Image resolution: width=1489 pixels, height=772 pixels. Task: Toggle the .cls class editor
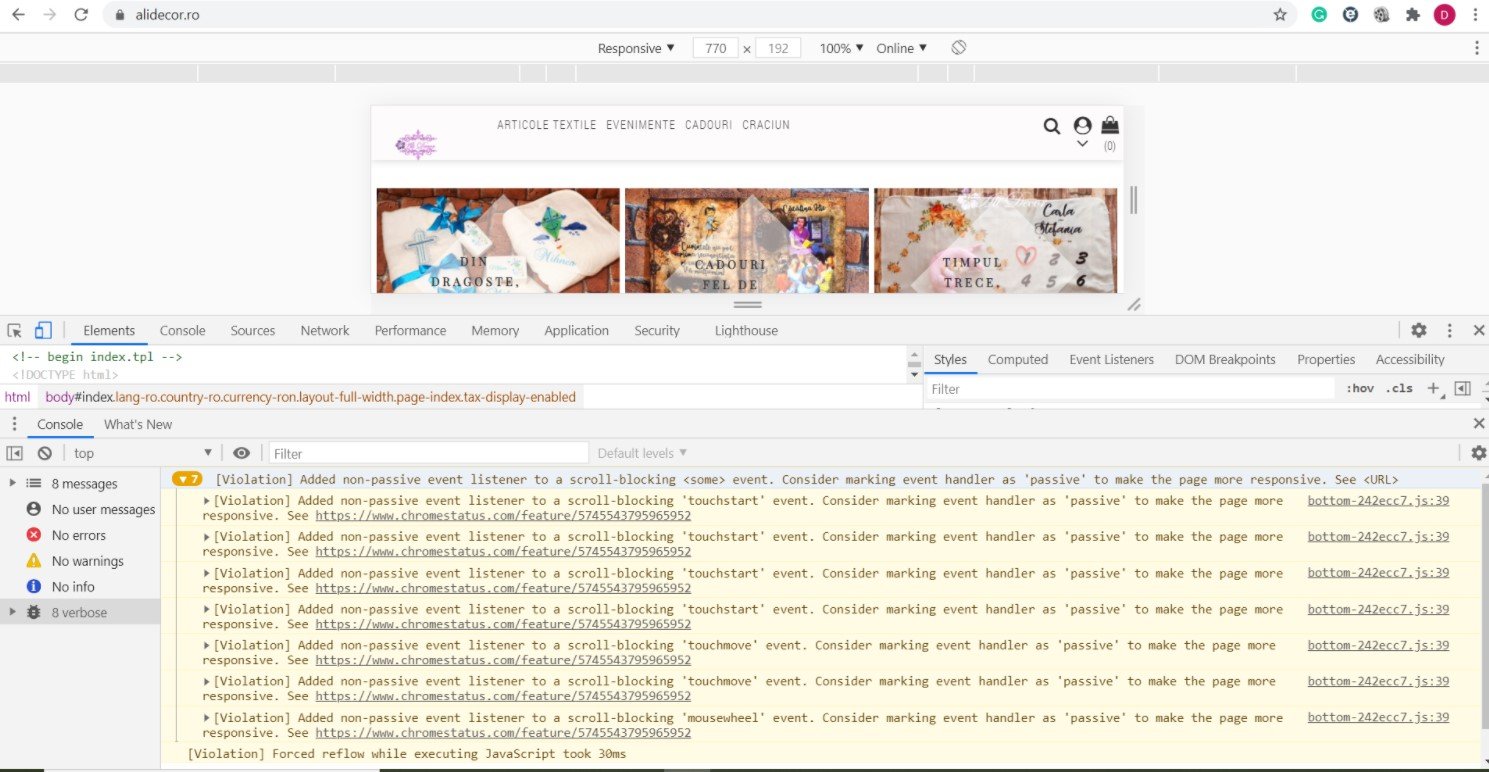(1399, 388)
